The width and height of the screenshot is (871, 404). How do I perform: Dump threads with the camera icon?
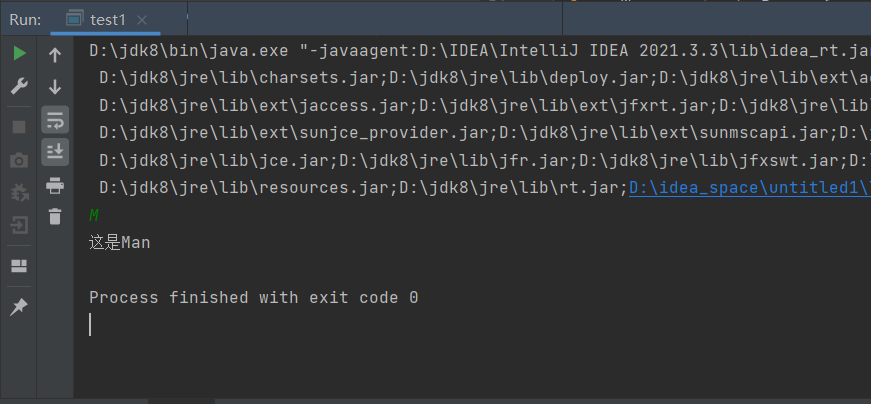(x=19, y=160)
